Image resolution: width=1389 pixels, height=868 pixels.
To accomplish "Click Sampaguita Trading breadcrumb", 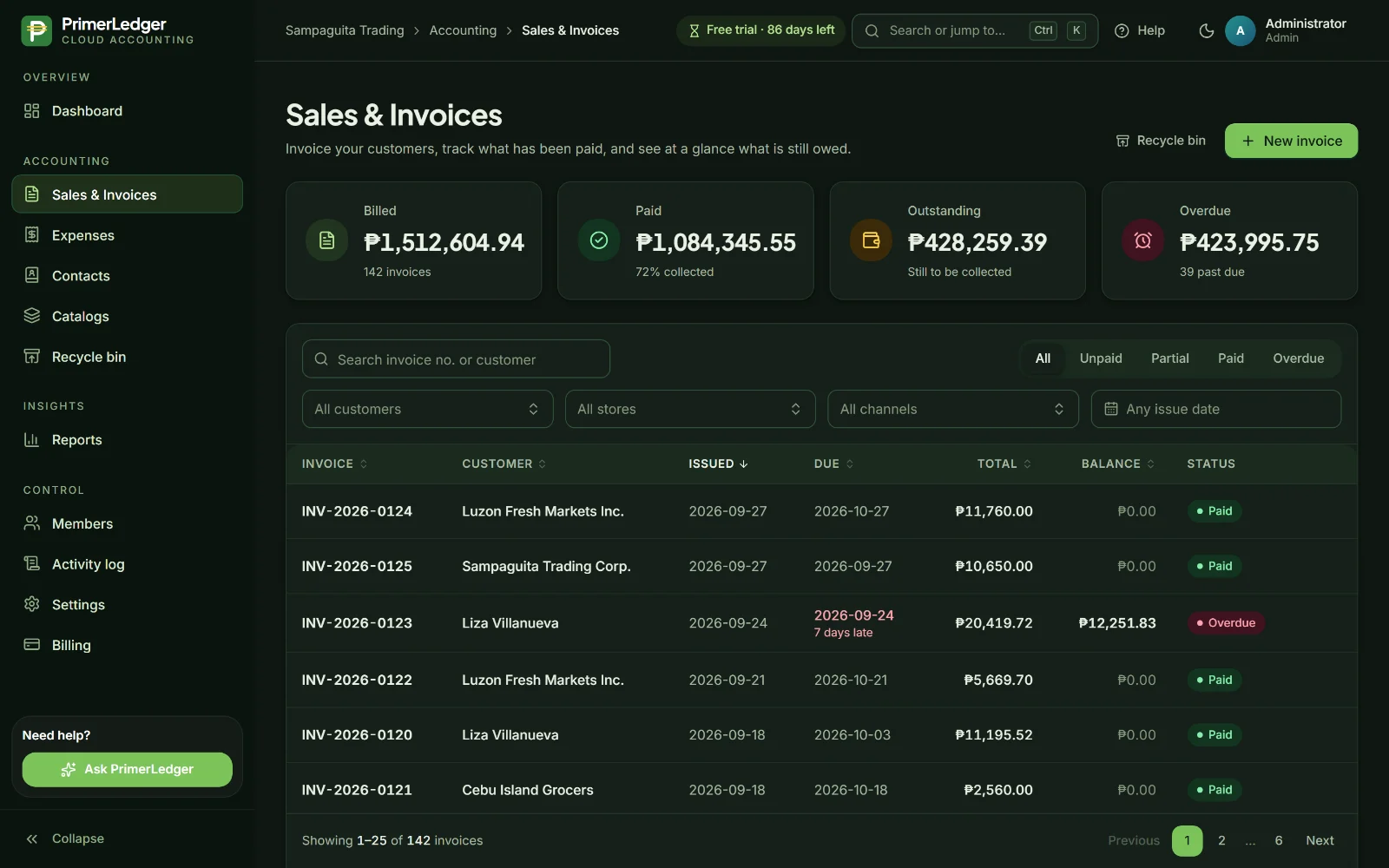I will coord(345,30).
